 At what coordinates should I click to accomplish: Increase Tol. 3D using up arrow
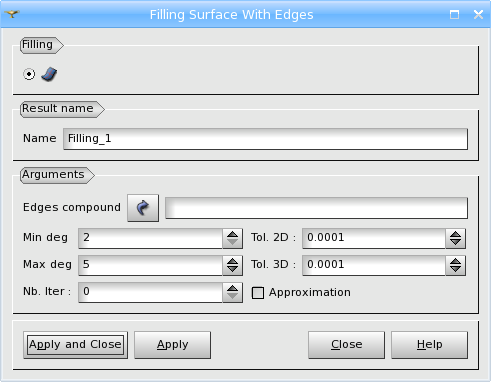click(455, 261)
